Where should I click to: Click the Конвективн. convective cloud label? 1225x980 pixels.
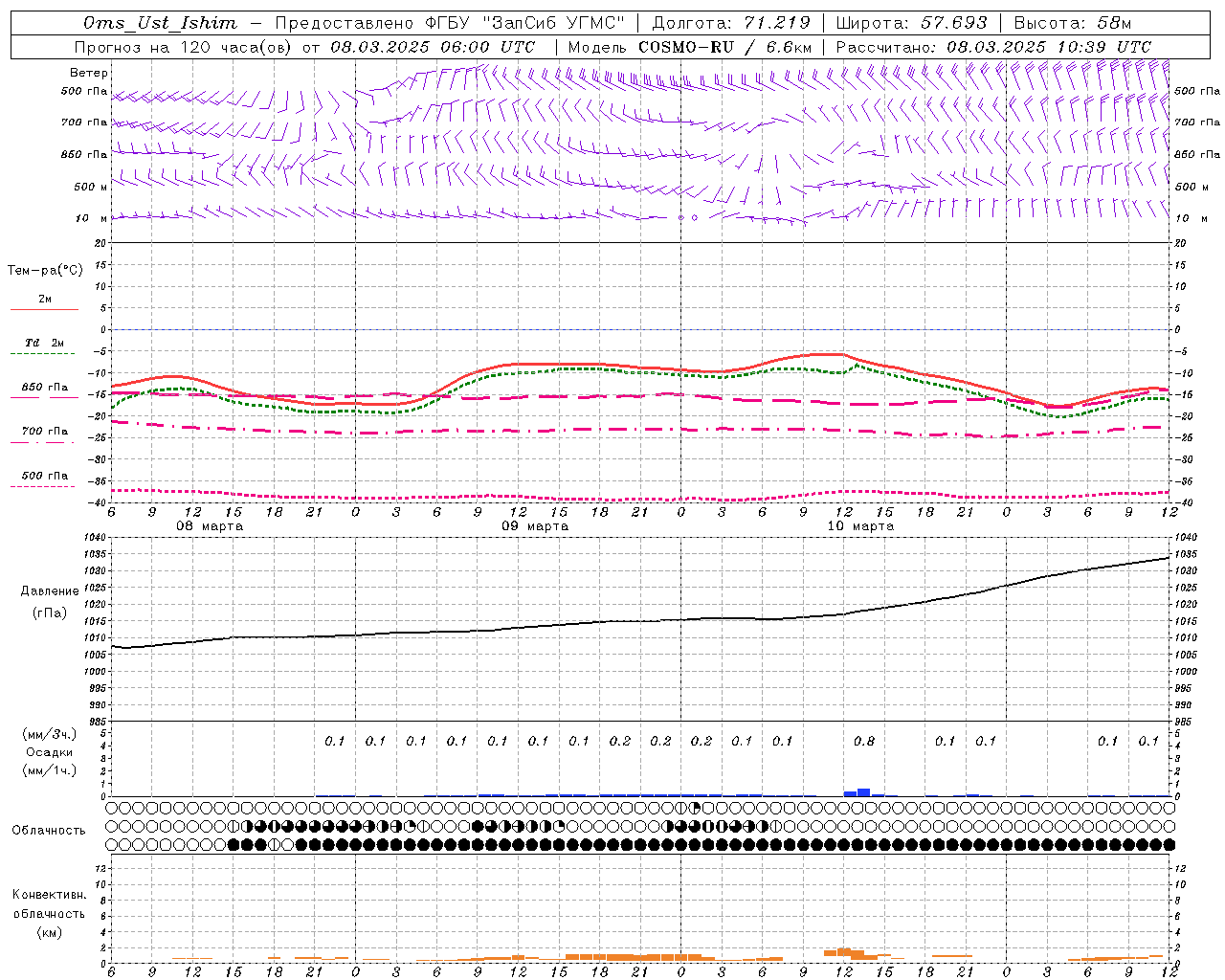click(49, 895)
